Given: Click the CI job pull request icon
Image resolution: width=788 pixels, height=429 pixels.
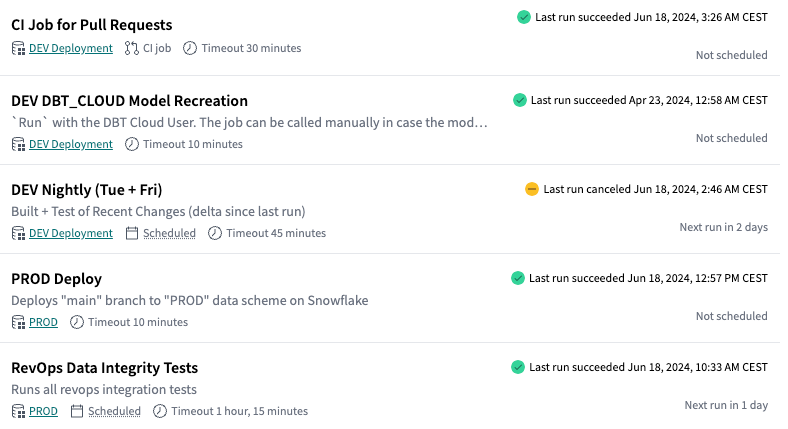Looking at the screenshot, I should [132, 48].
